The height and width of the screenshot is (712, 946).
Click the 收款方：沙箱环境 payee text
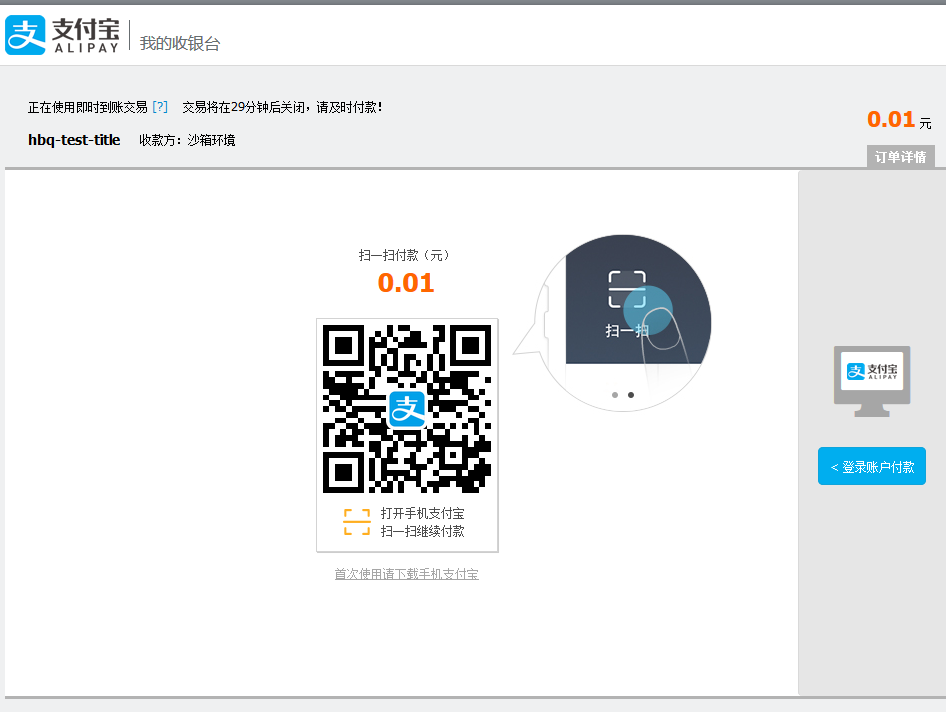tap(187, 140)
